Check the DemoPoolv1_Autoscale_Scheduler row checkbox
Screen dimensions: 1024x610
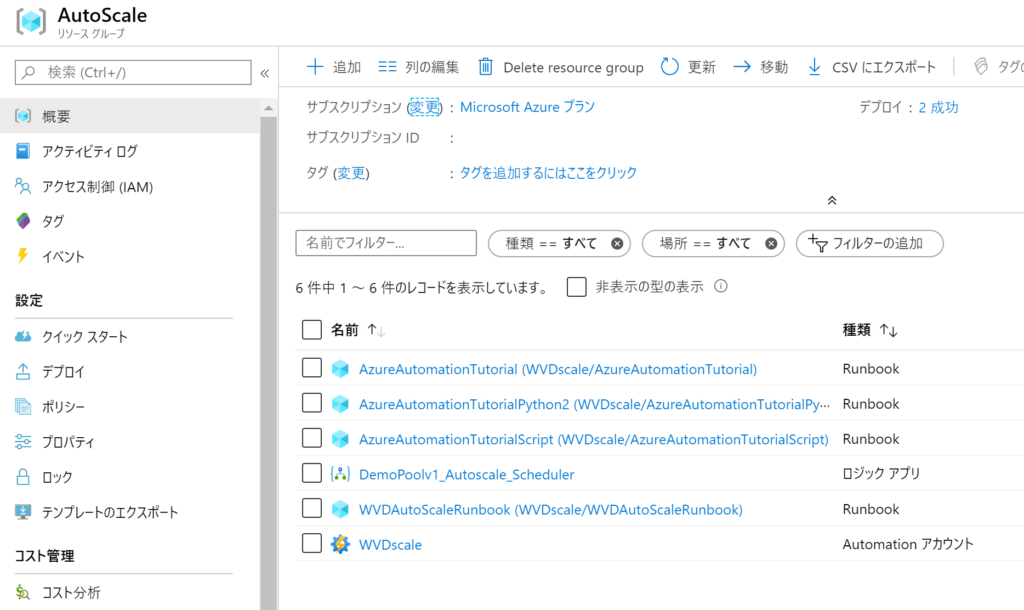coord(312,473)
